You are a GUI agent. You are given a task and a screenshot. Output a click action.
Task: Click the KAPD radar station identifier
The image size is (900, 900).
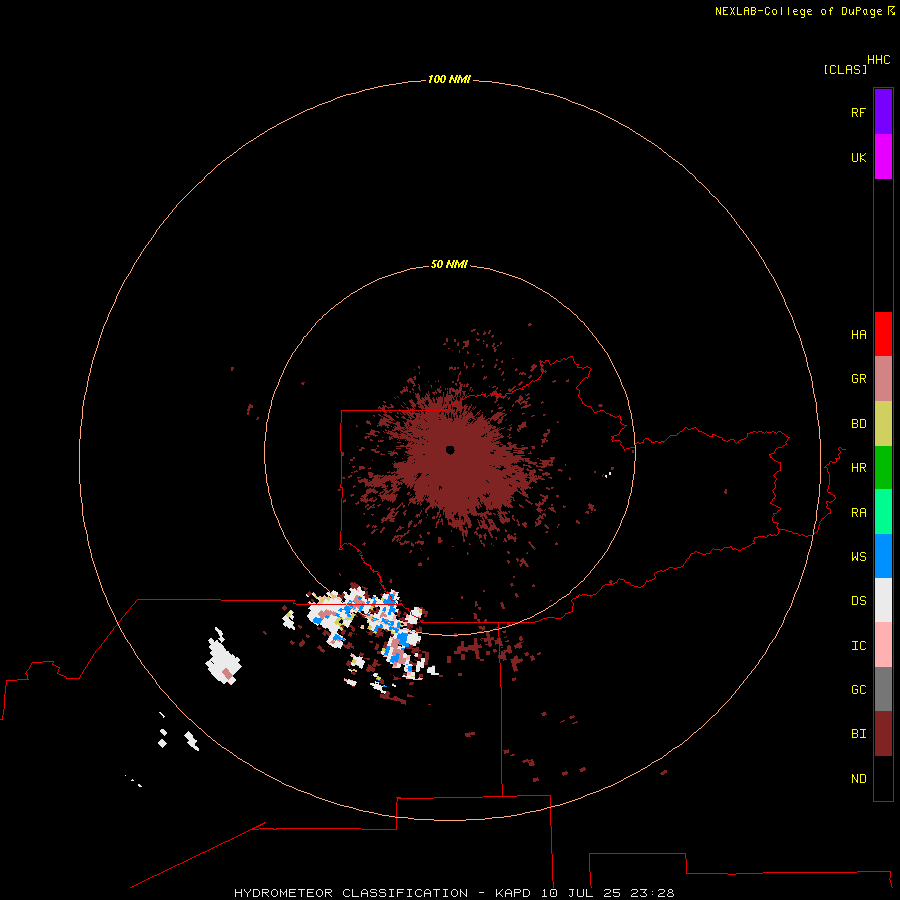pos(513,893)
